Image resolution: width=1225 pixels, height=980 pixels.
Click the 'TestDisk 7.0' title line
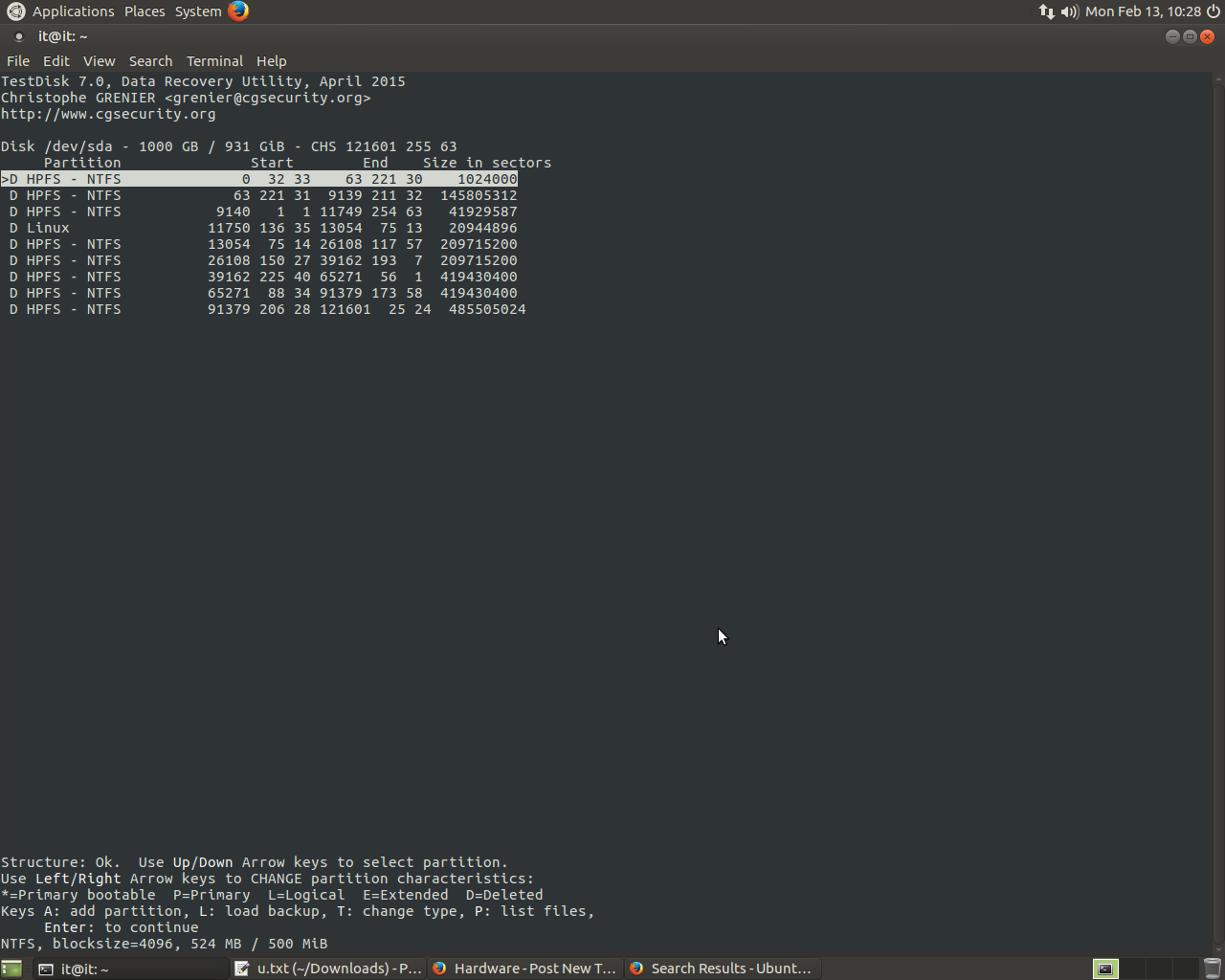(x=203, y=81)
